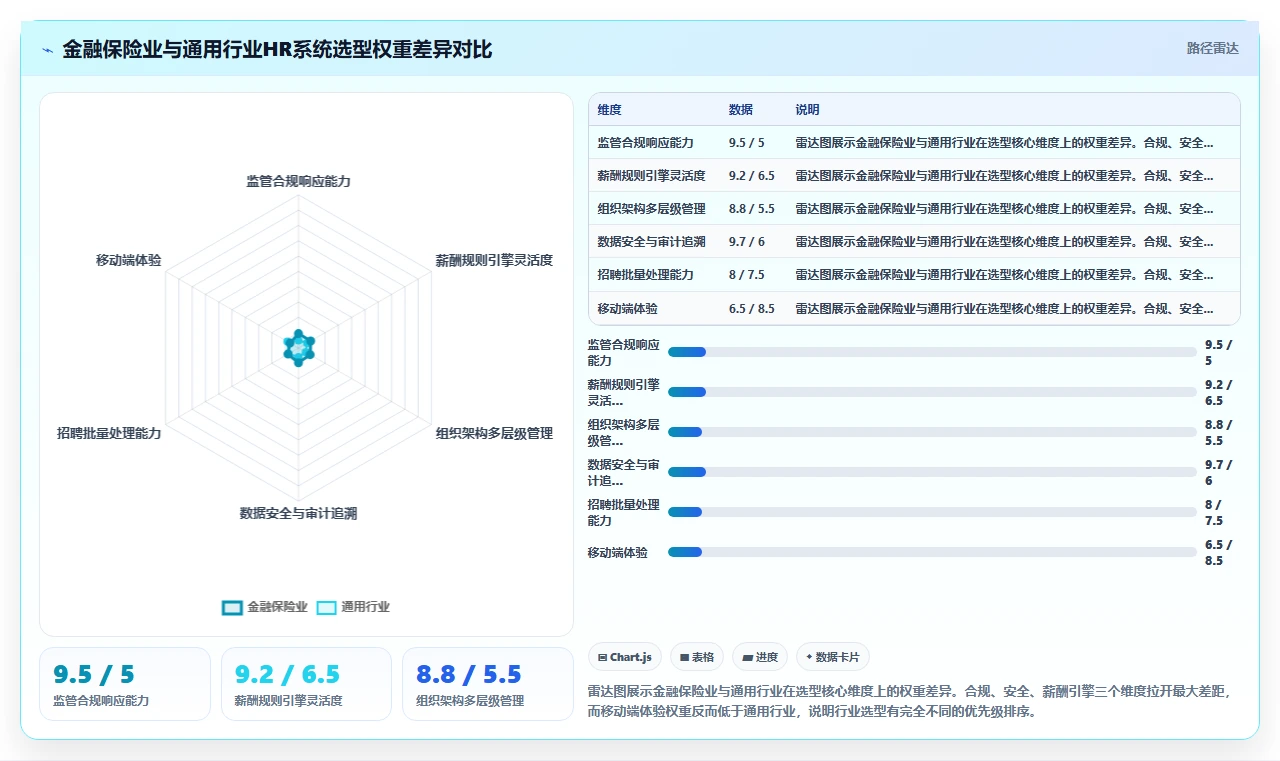Click the 9.5 / 5 table cell
Screen dimensions: 1280x761
(746, 143)
